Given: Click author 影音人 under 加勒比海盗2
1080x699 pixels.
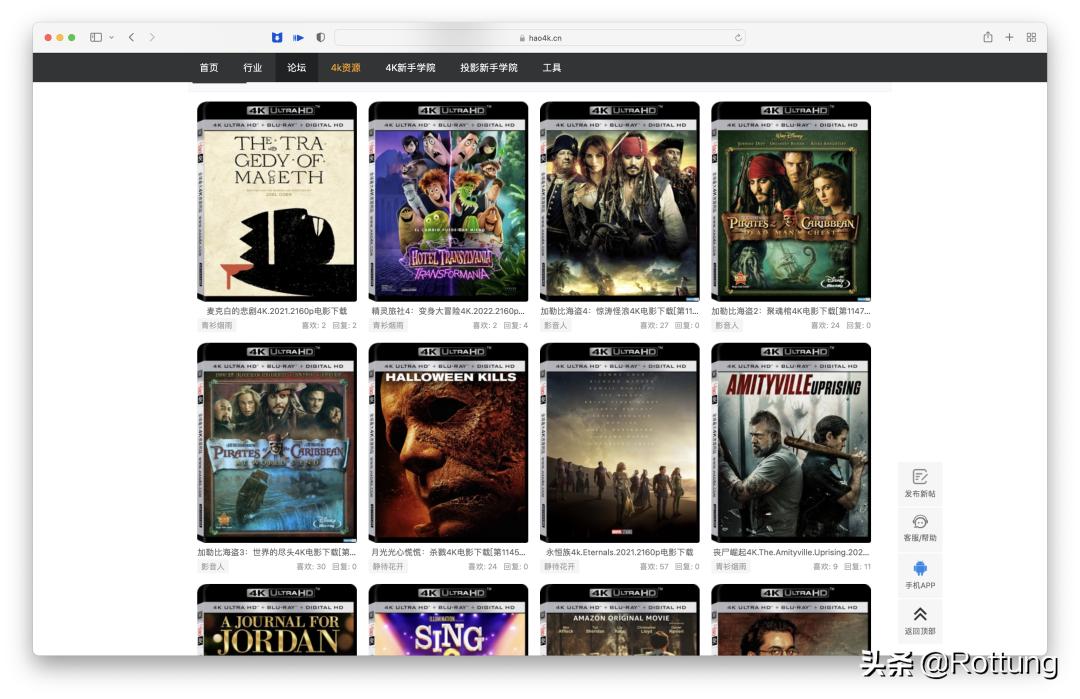Looking at the screenshot, I should click(727, 325).
